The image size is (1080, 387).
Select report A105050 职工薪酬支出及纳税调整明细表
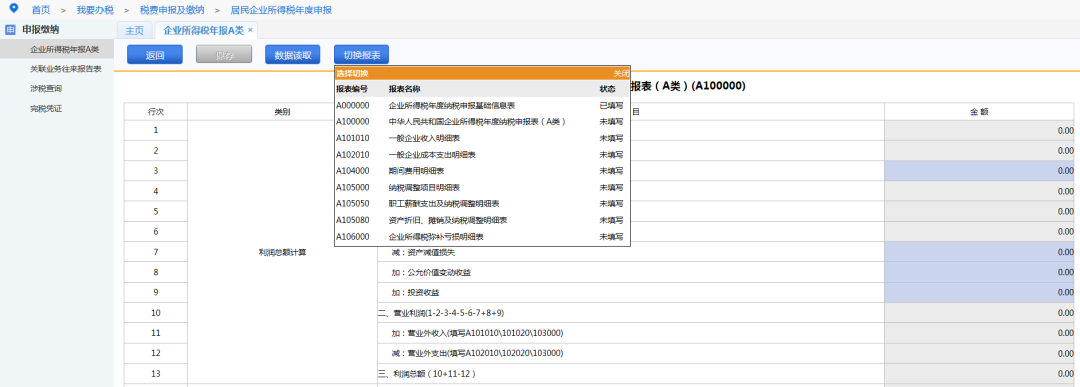click(482, 205)
